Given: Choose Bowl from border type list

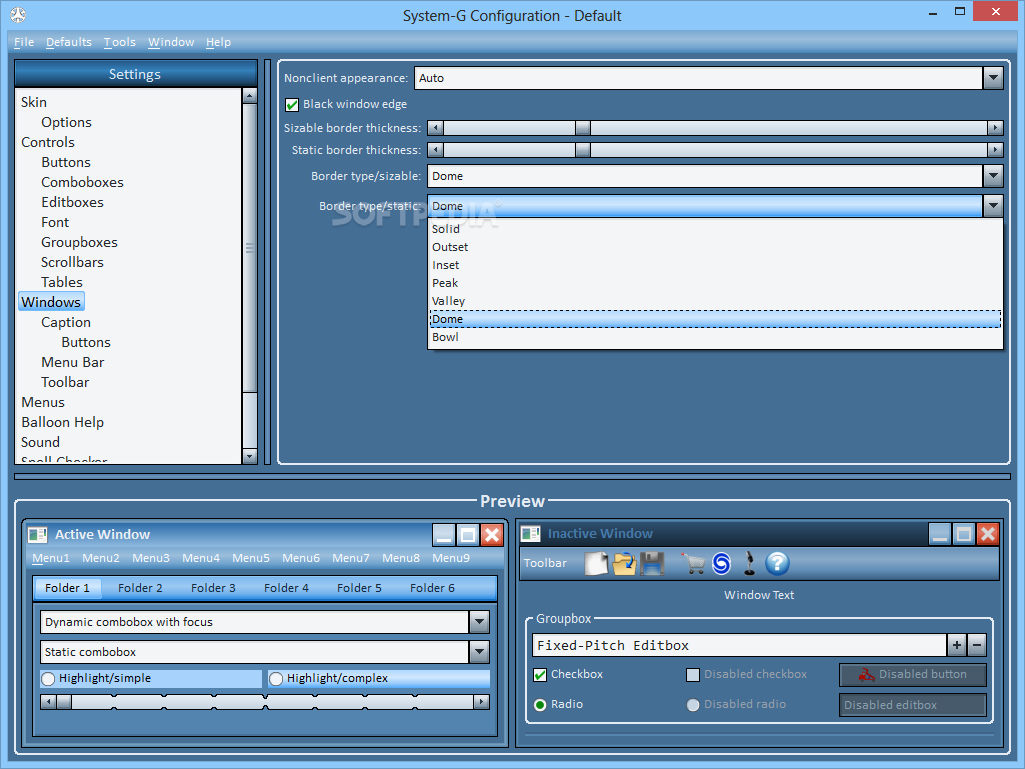Looking at the screenshot, I should pyautogui.click(x=715, y=337).
